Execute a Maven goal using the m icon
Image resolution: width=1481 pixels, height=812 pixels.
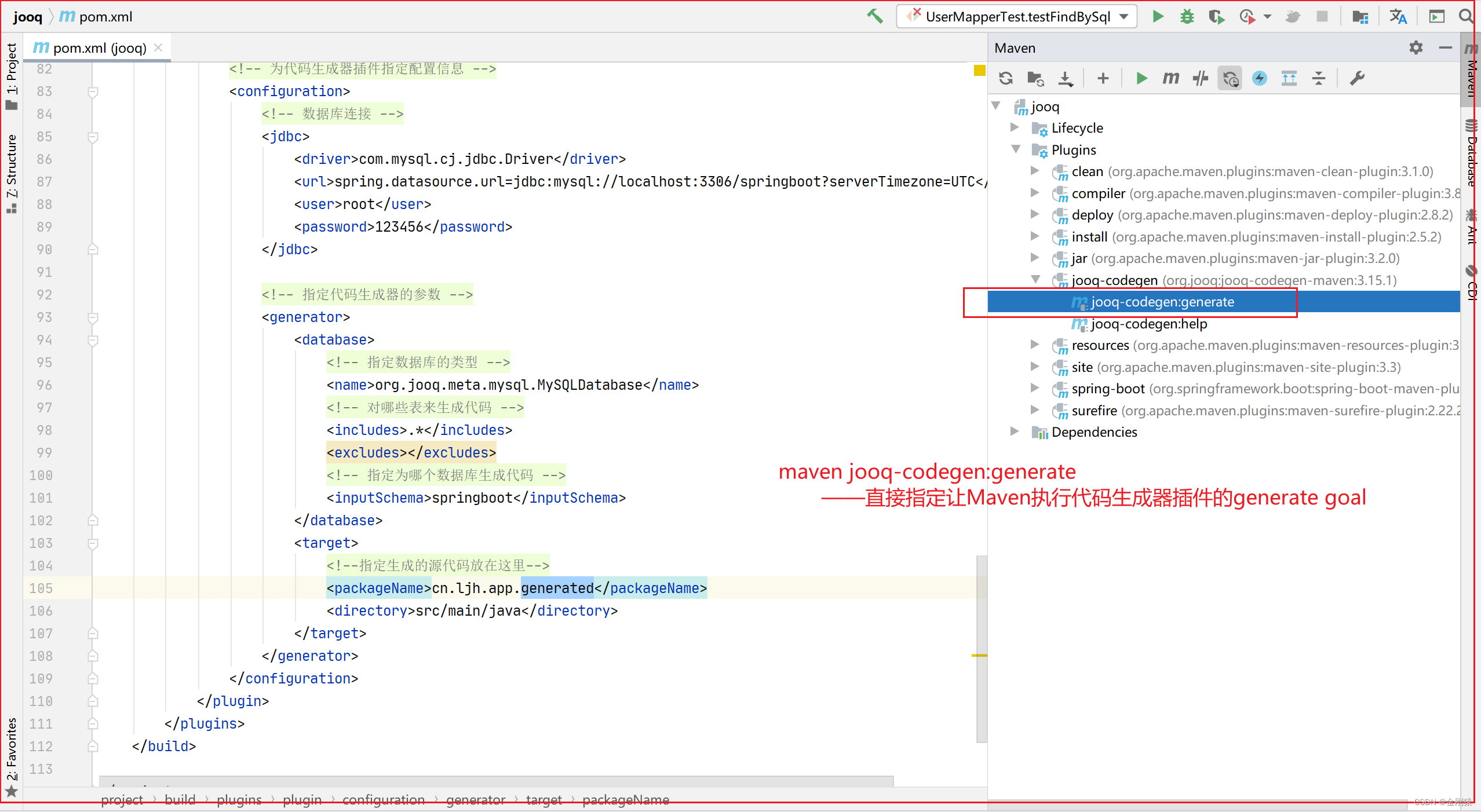coord(1170,78)
